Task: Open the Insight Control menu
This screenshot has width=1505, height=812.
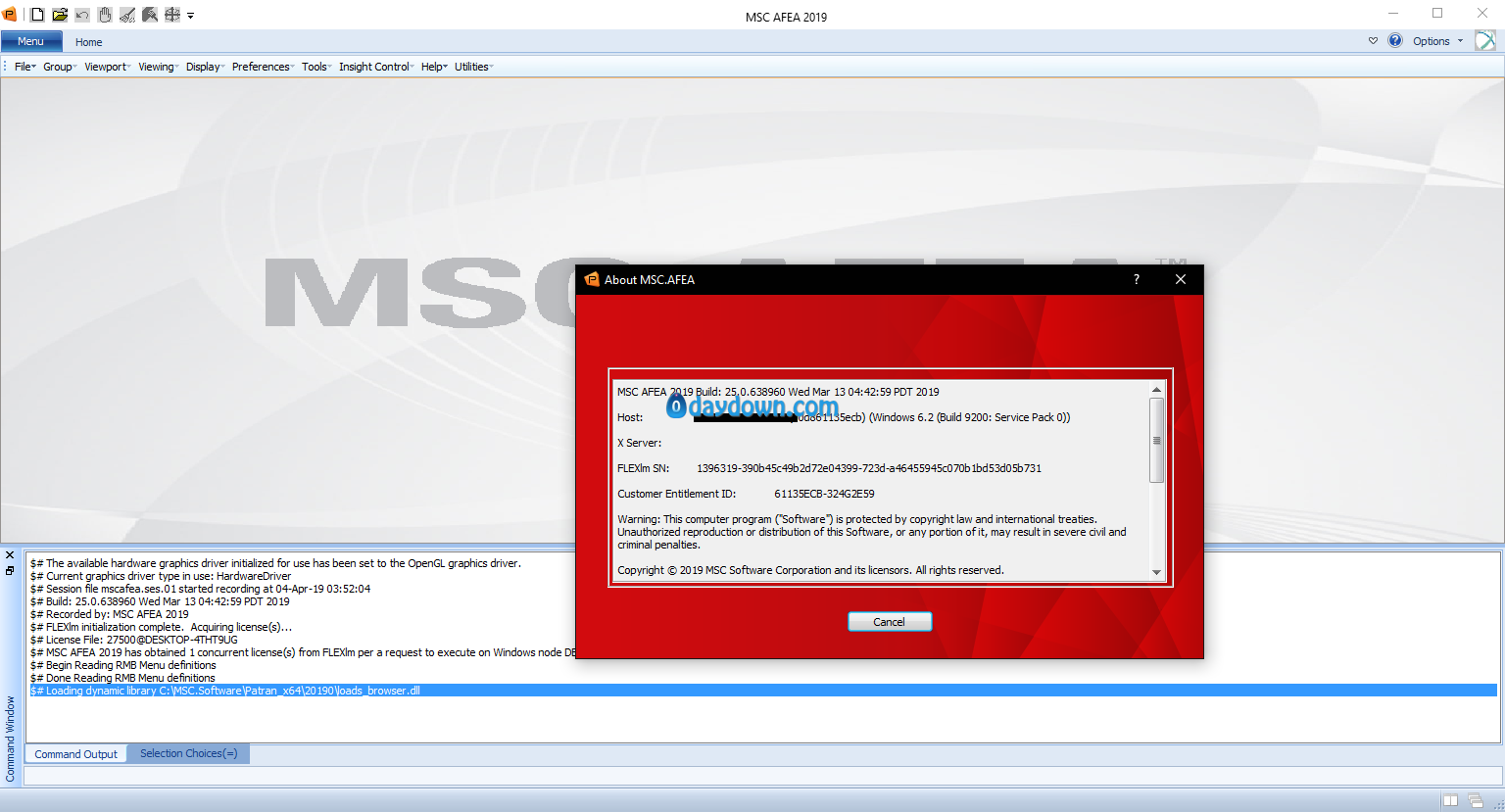Action: click(376, 67)
